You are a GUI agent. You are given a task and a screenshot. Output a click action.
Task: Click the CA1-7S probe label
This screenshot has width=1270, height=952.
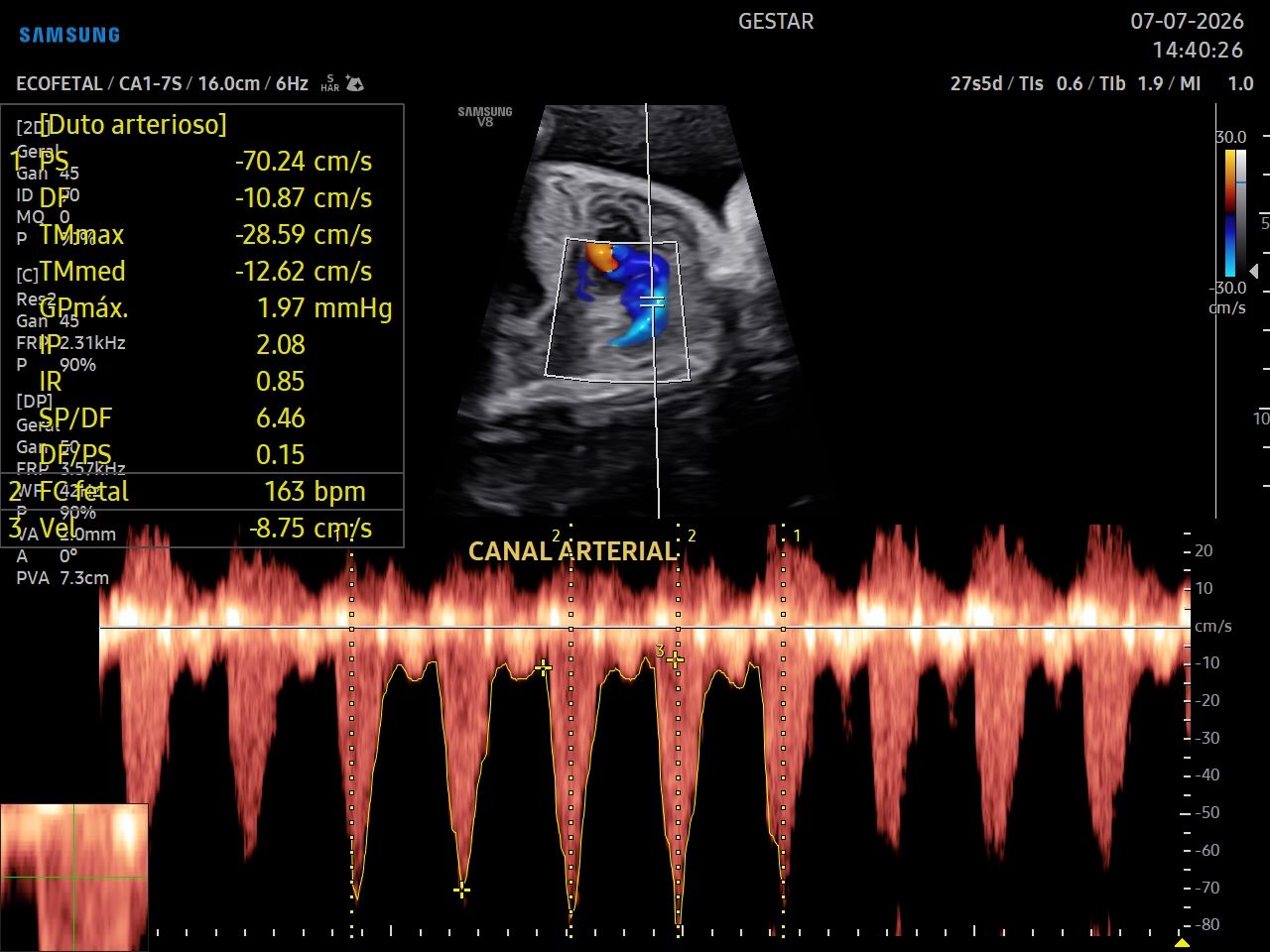click(151, 84)
